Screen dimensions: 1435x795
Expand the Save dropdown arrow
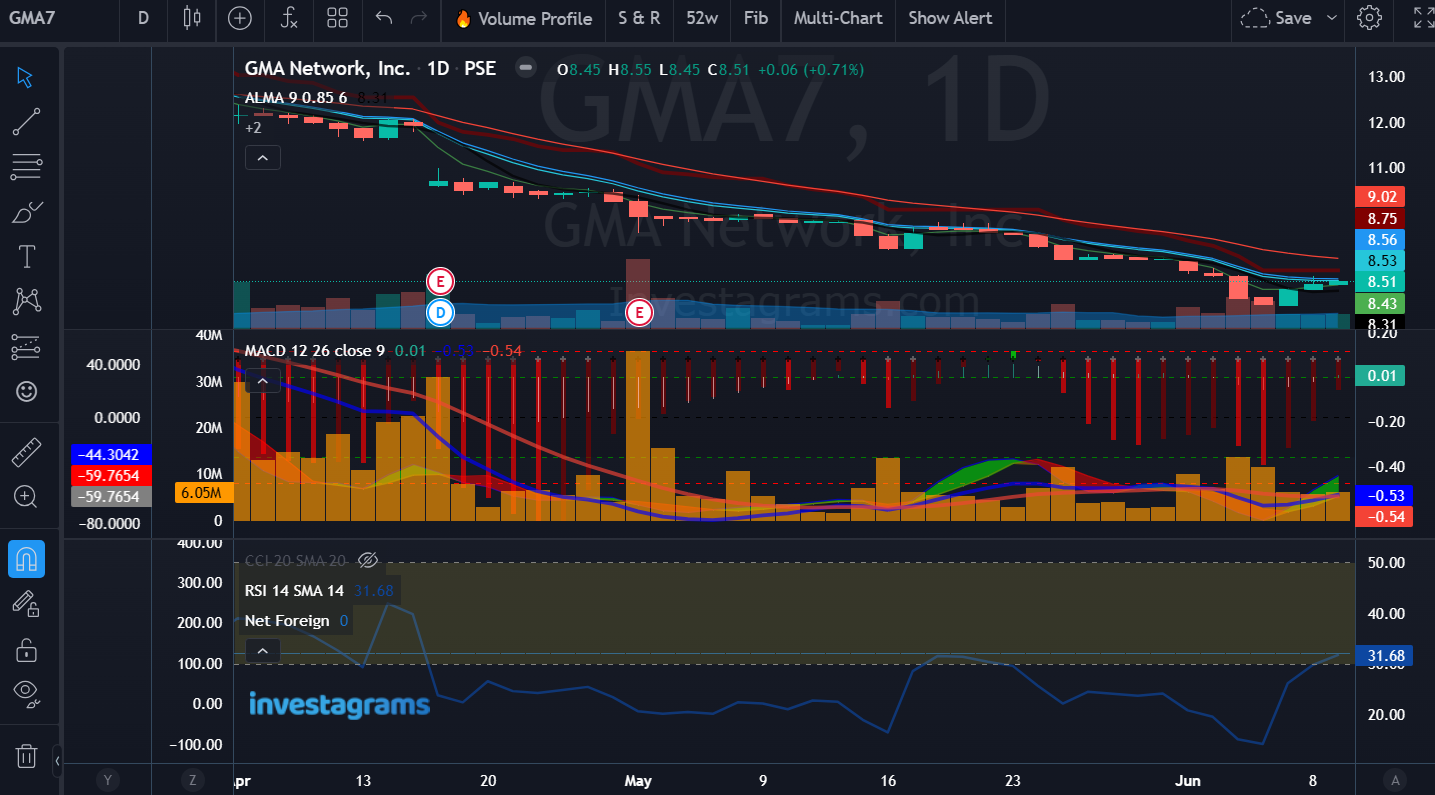coord(1332,18)
